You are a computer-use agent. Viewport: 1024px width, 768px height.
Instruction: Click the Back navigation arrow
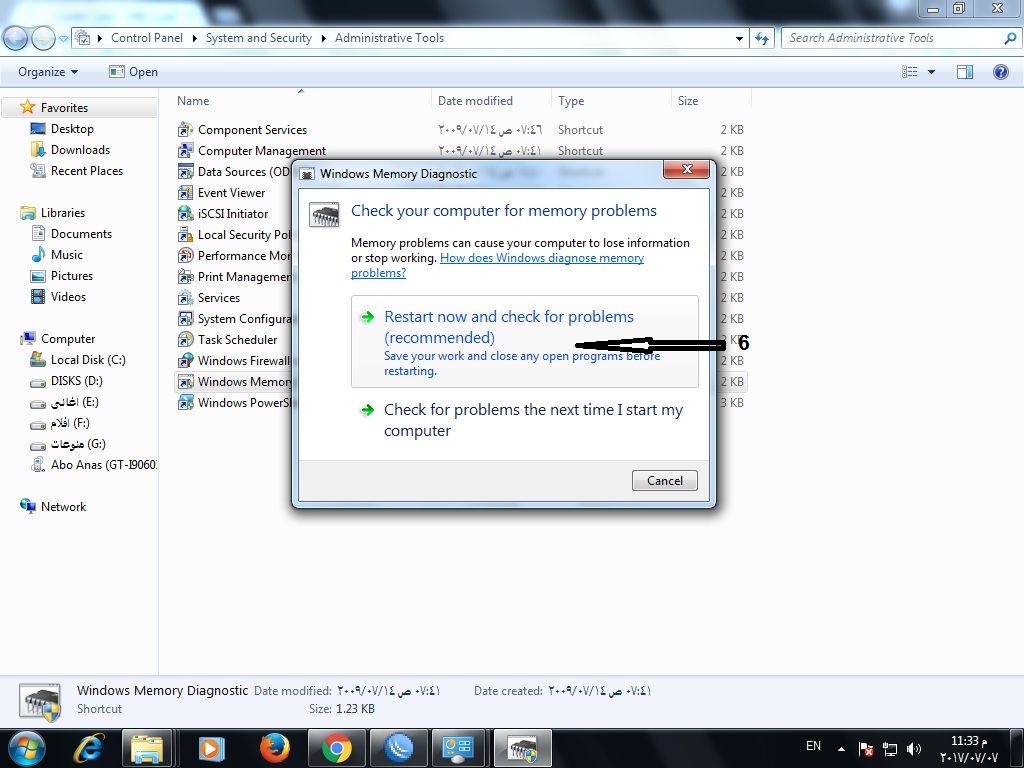[15, 39]
